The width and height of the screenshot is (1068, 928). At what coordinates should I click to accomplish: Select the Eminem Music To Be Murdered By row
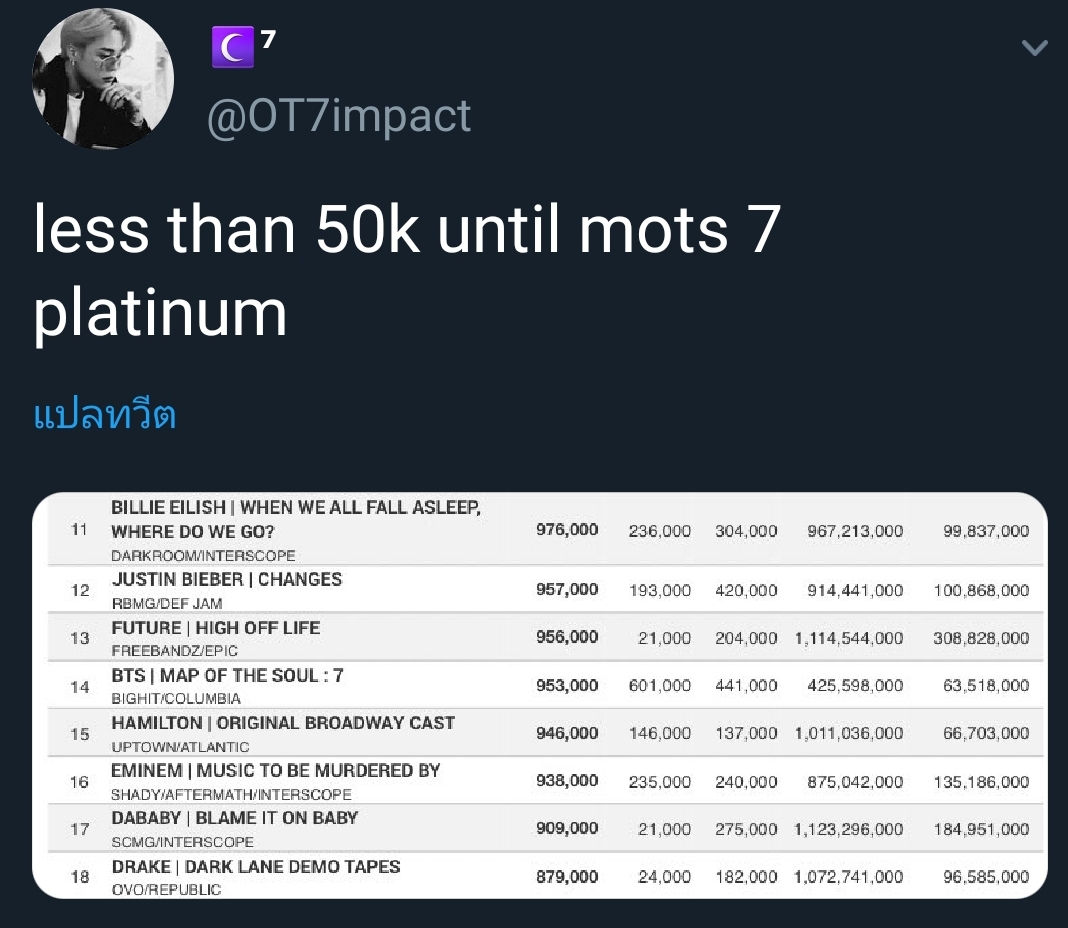(x=545, y=780)
